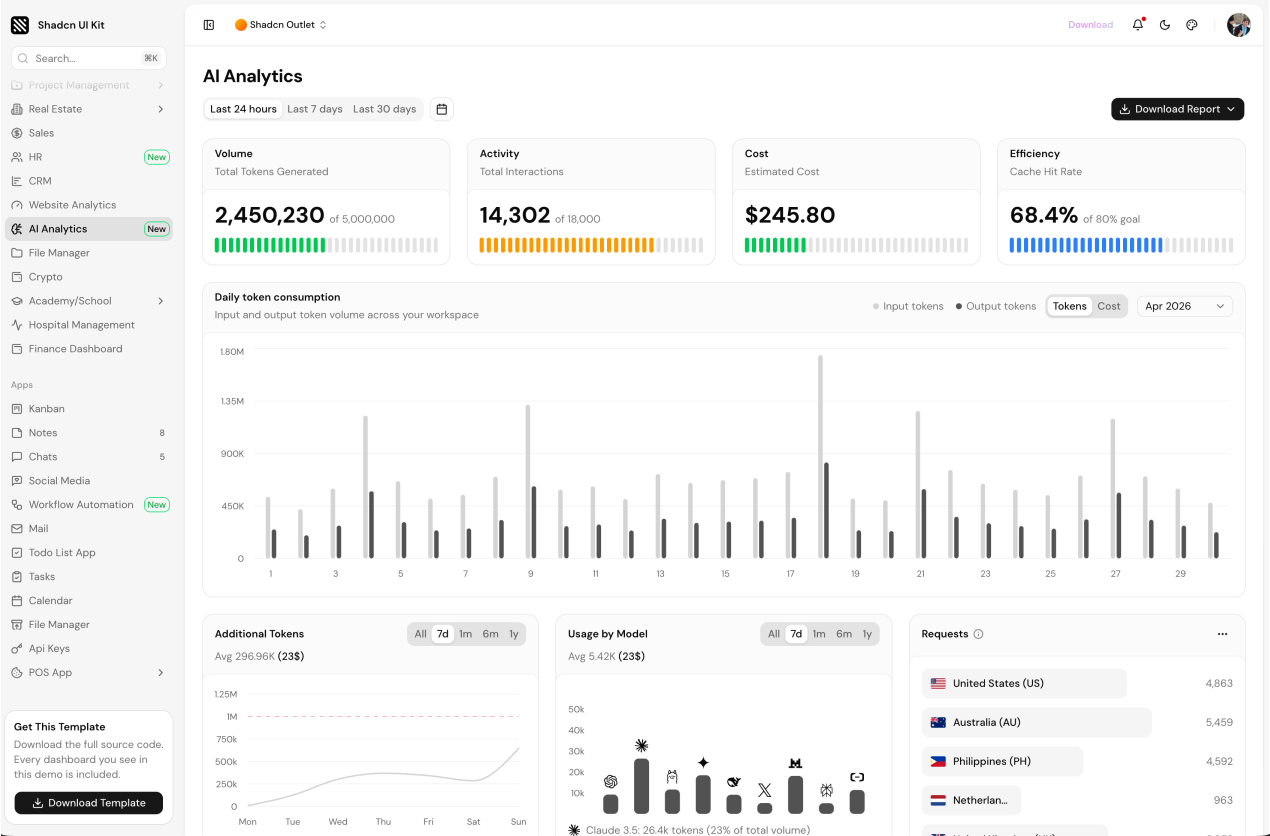Open Todo List App sidebar item
1270x836 pixels.
click(89, 553)
